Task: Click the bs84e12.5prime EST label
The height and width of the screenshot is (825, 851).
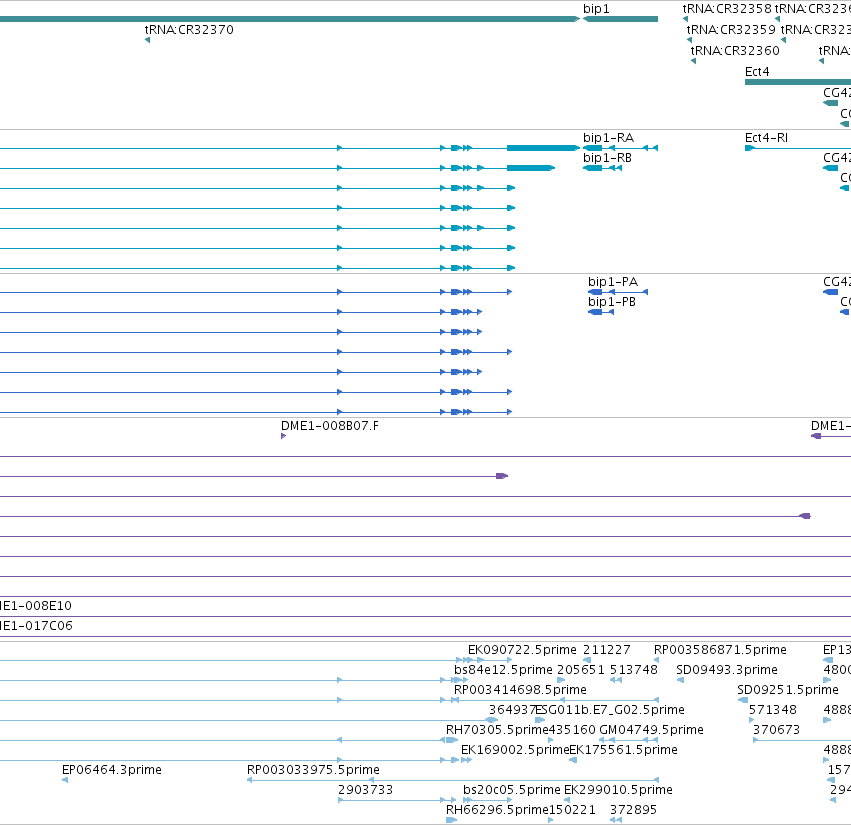Action: pos(503,670)
